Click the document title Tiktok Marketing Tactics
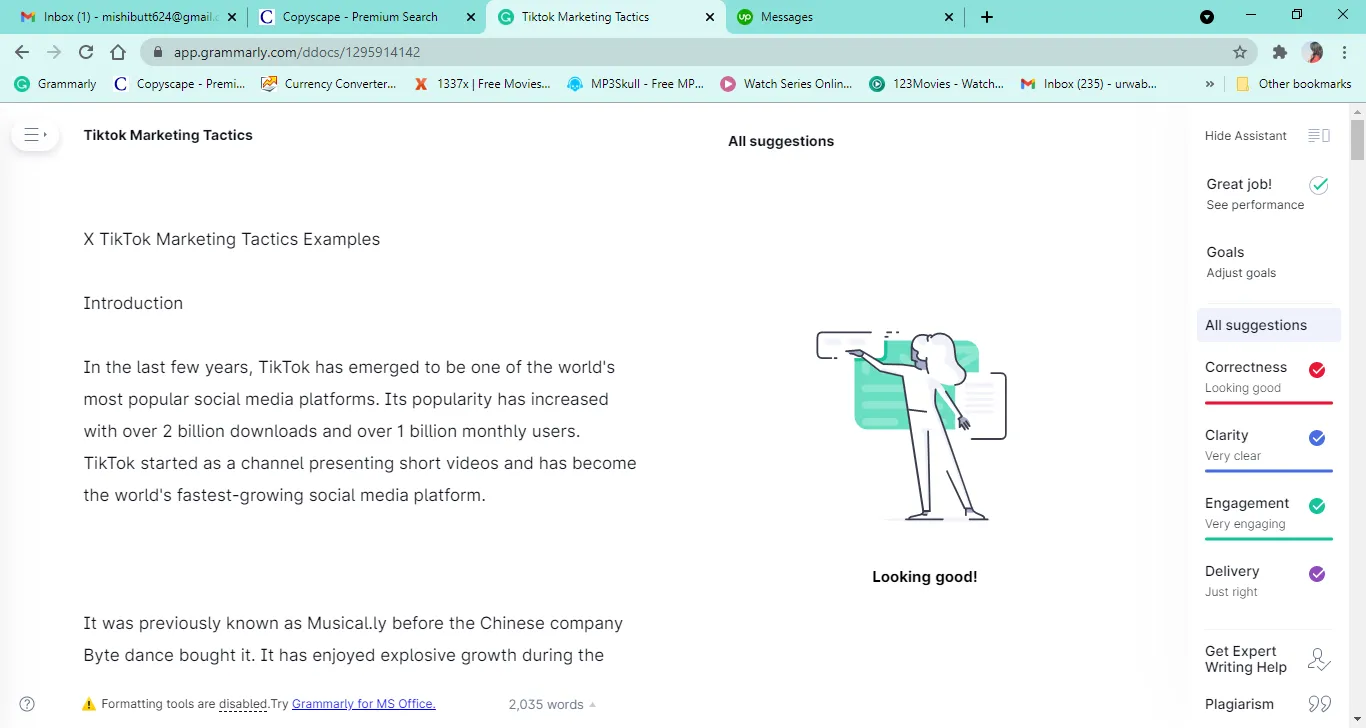 pos(168,135)
